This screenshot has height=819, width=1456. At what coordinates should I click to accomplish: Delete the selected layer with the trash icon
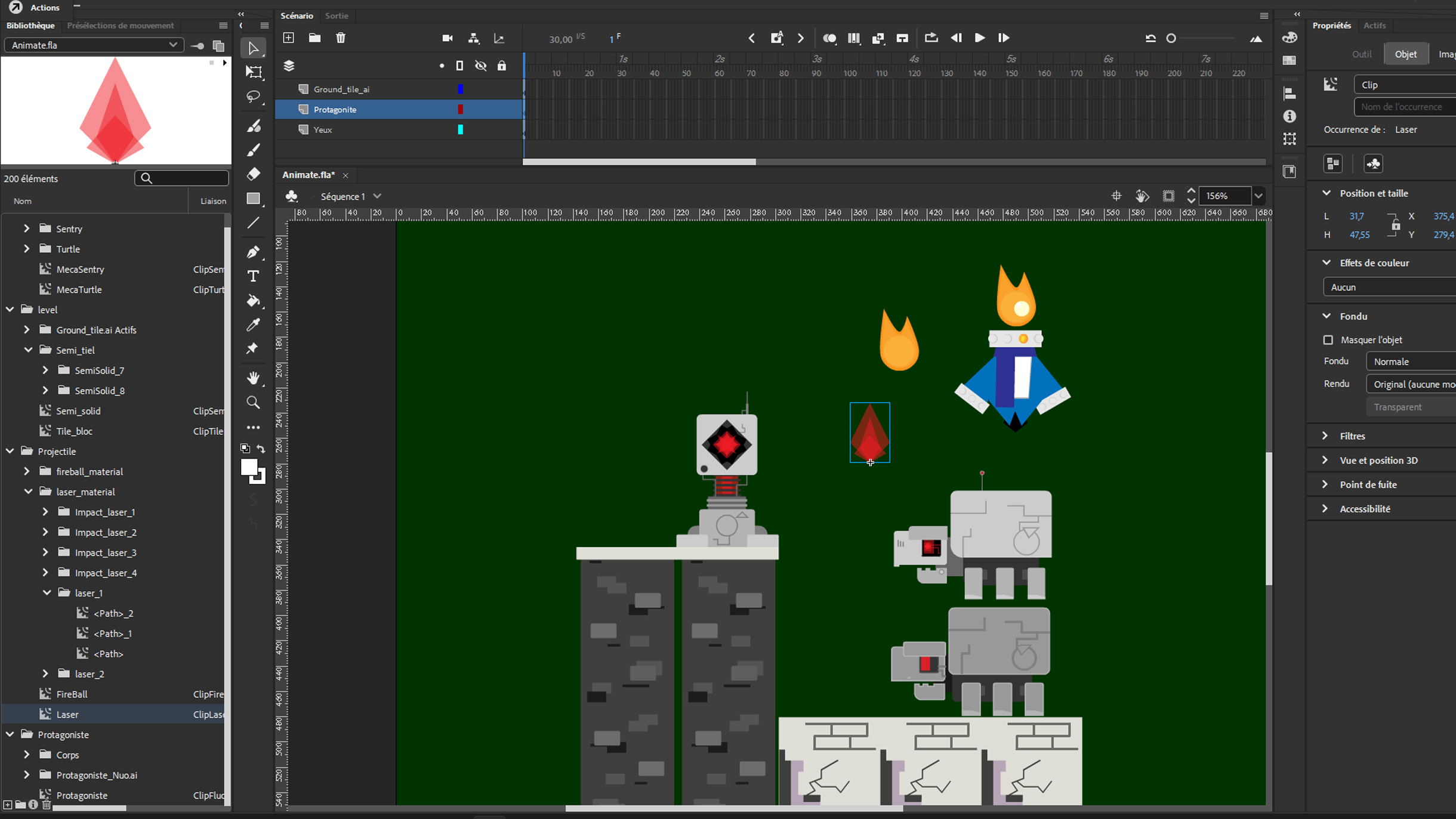coord(341,38)
